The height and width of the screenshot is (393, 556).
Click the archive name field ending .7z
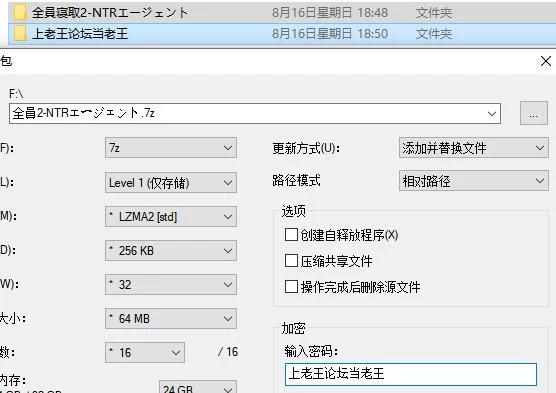[255, 114]
